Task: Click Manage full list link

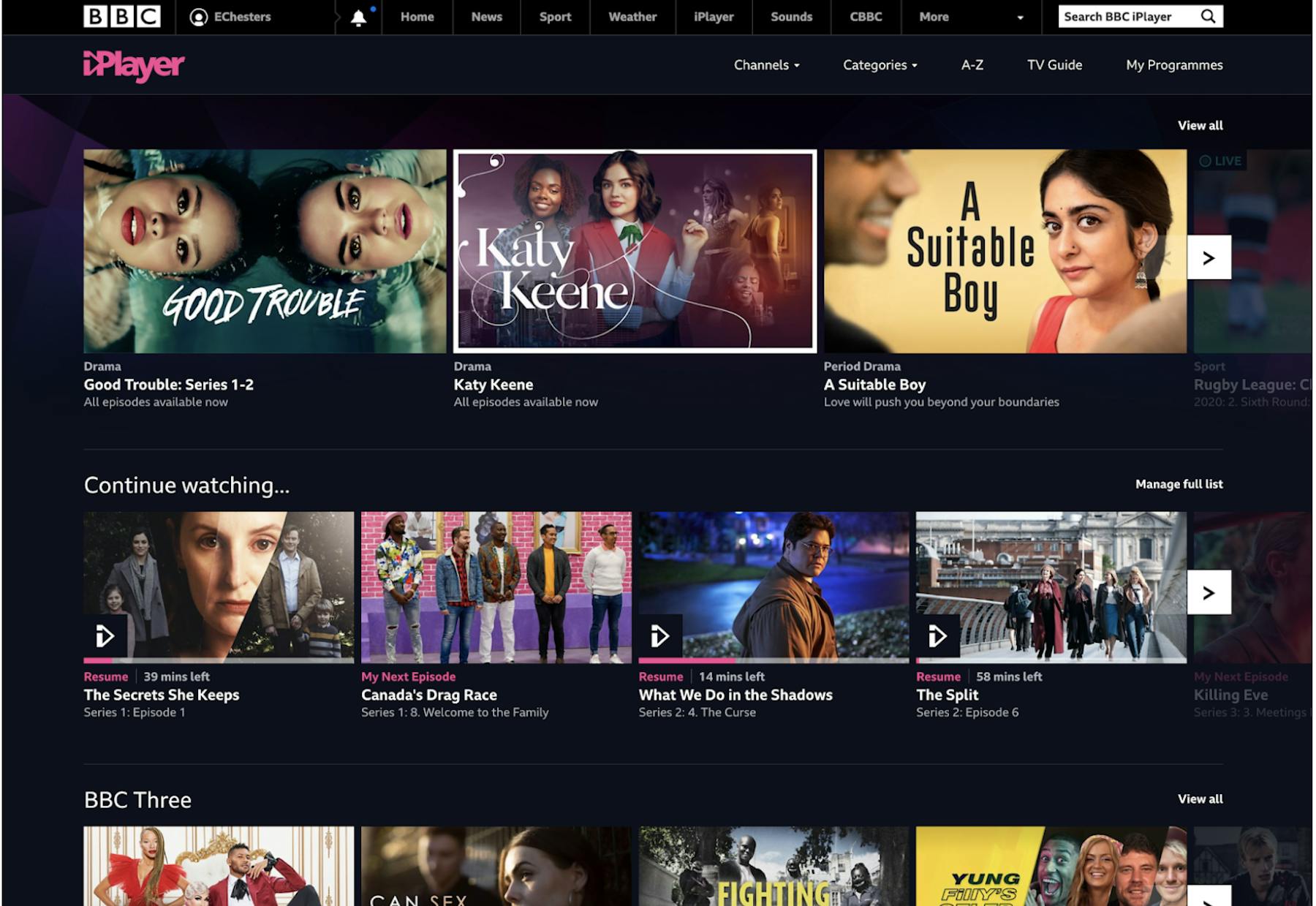Action: tap(1179, 484)
